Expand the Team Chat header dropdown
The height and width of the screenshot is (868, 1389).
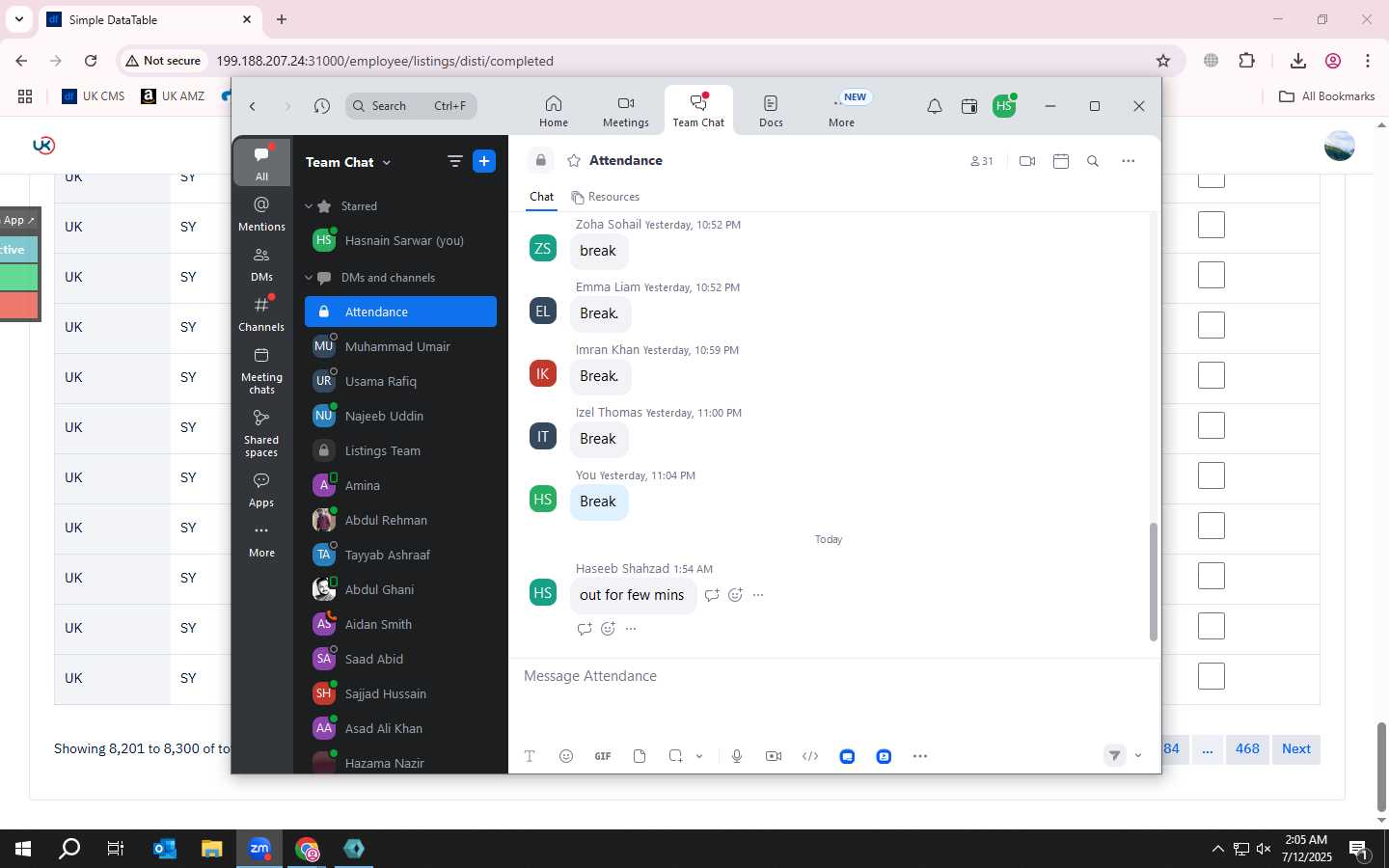tap(387, 163)
